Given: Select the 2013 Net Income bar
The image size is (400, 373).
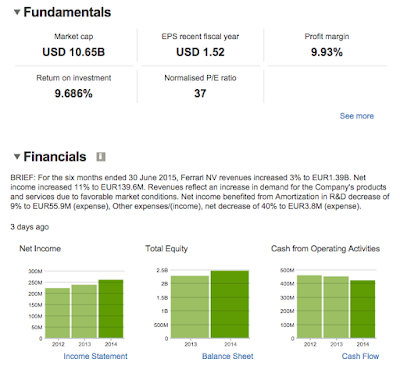Looking at the screenshot, I should pos(84,311).
